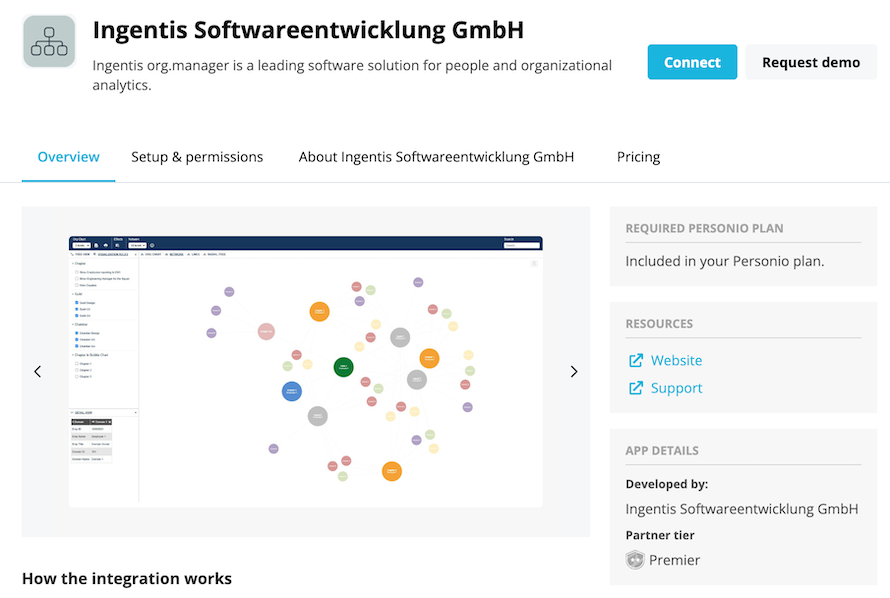890x598 pixels.
Task: Click the external-link icon beside Website
Action: click(636, 360)
